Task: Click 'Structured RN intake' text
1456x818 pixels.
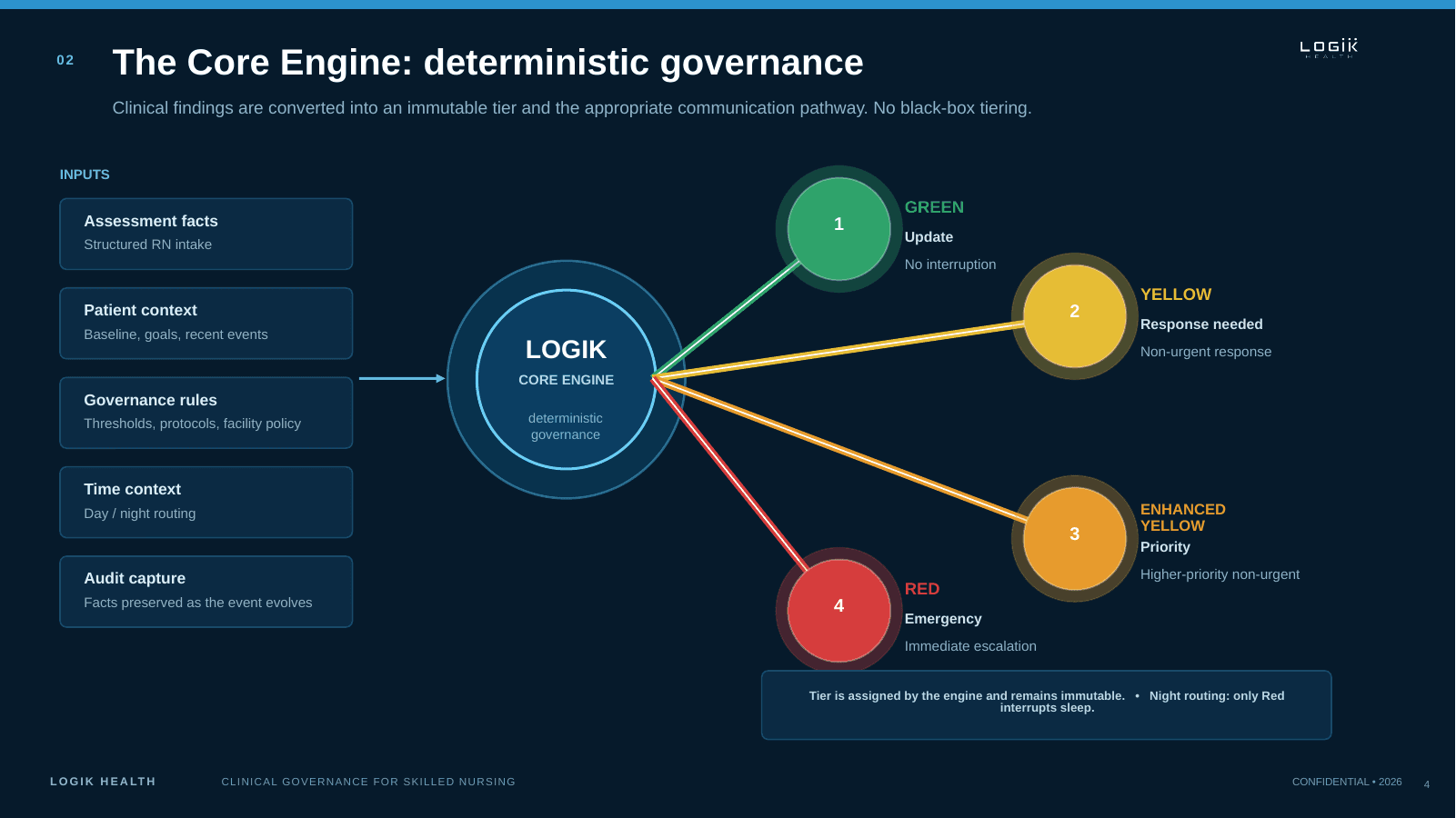Action: [147, 244]
